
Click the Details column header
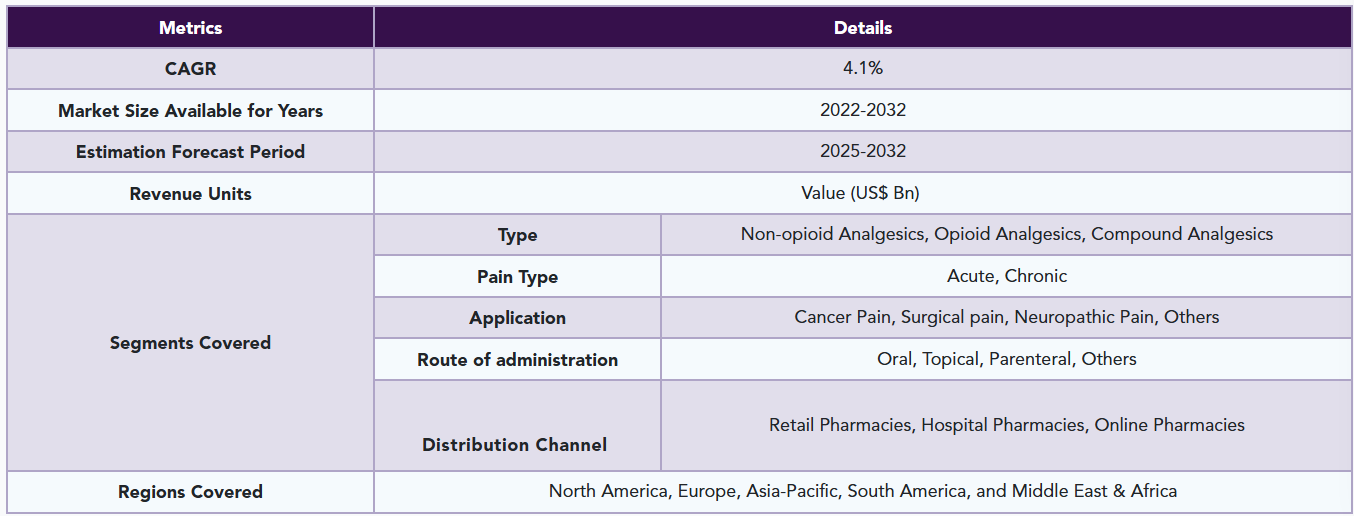click(863, 28)
